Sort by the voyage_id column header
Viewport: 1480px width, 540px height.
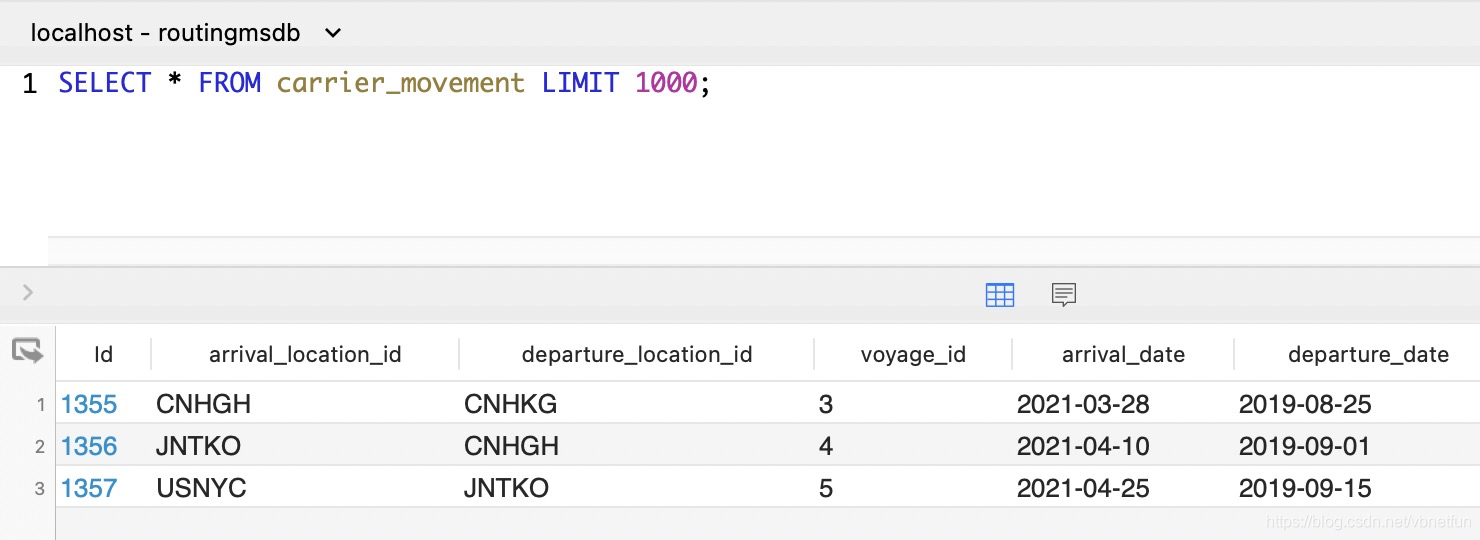point(913,354)
